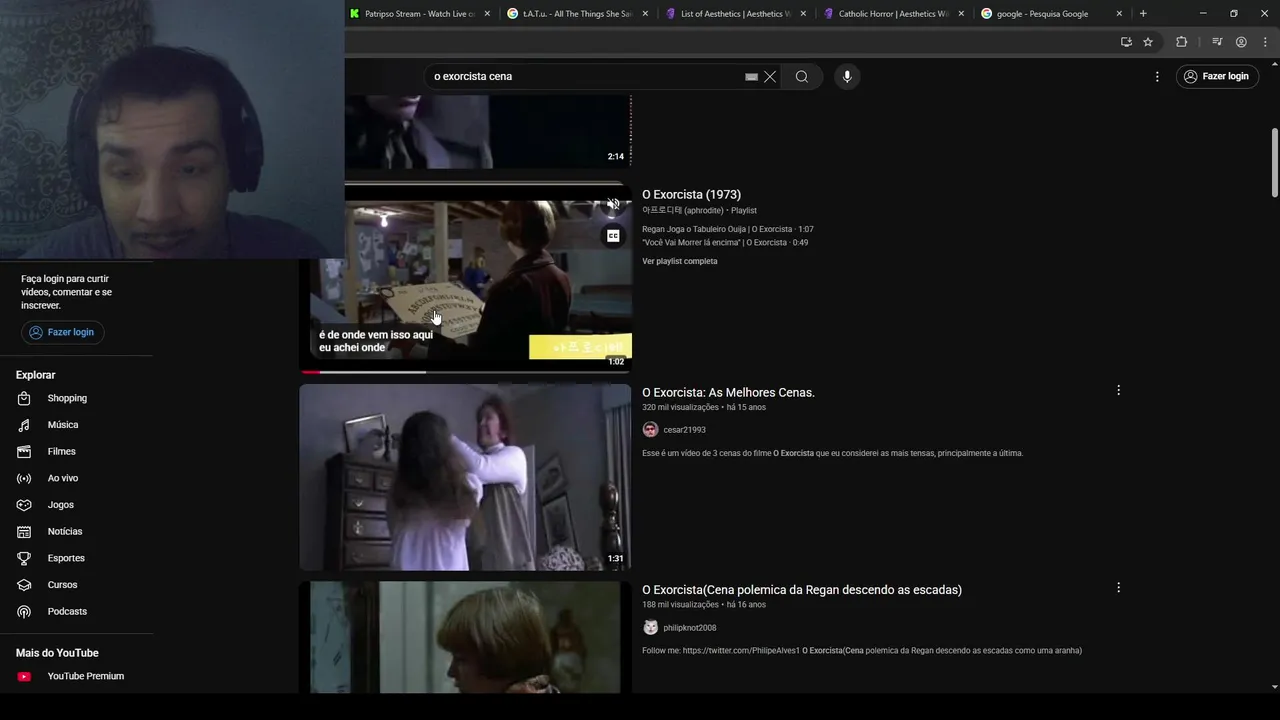The image size is (1280, 720).
Task: Bookmark this page with the star icon
Action: [1148, 42]
